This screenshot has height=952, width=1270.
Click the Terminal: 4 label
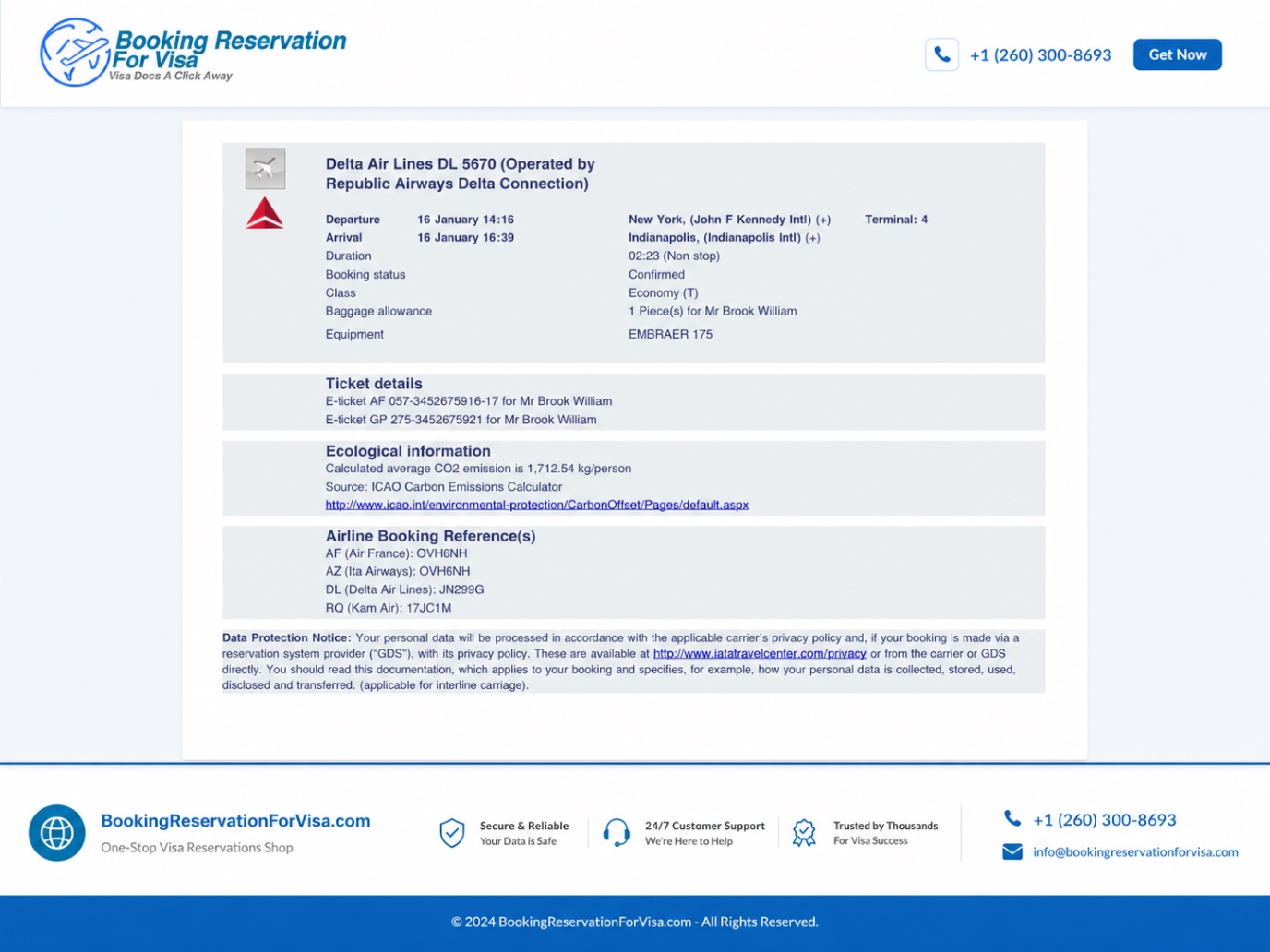(x=896, y=220)
